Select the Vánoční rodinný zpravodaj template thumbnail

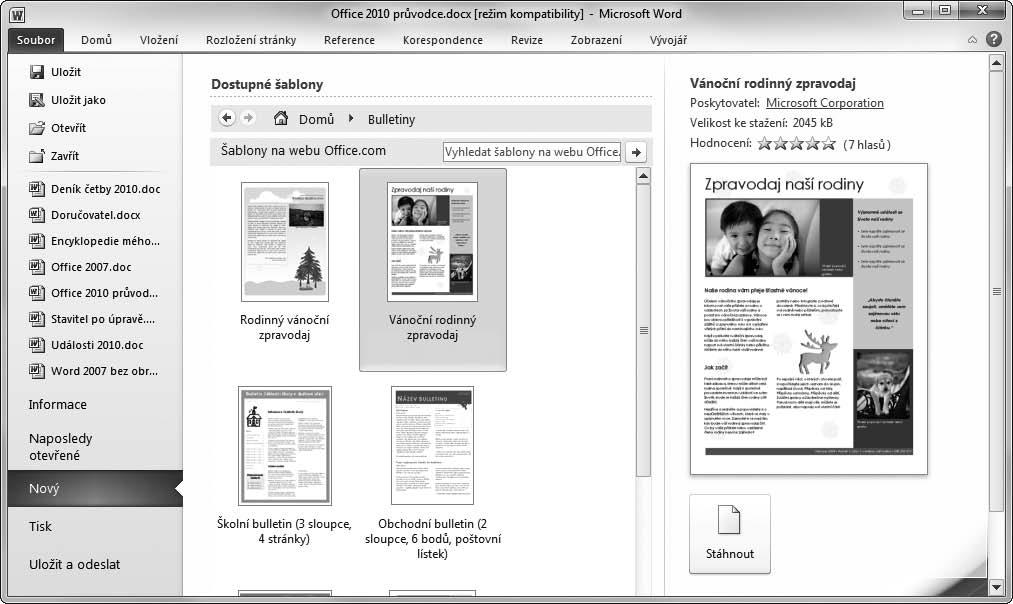[x=432, y=242]
